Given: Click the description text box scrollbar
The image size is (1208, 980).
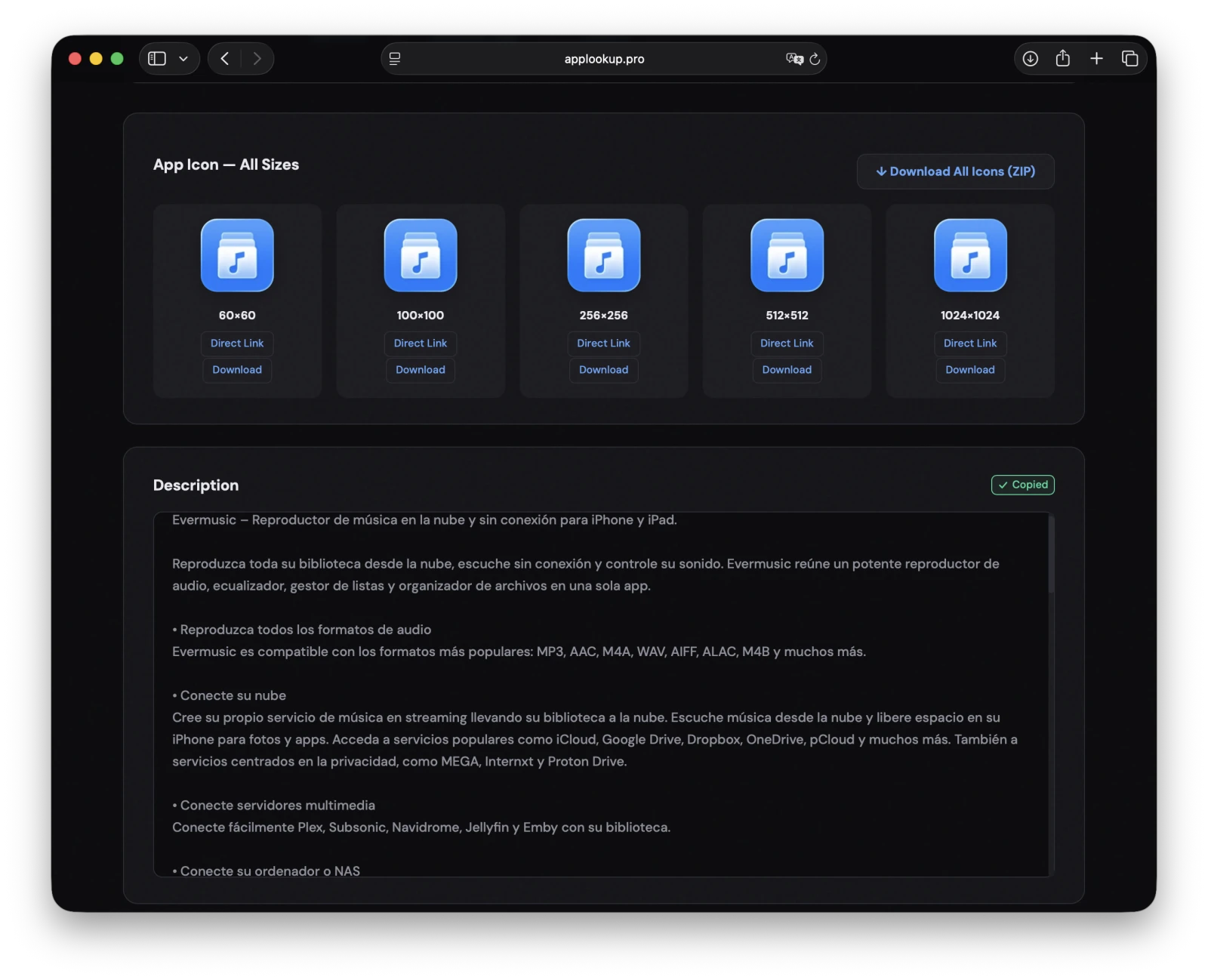Looking at the screenshot, I should (1051, 555).
